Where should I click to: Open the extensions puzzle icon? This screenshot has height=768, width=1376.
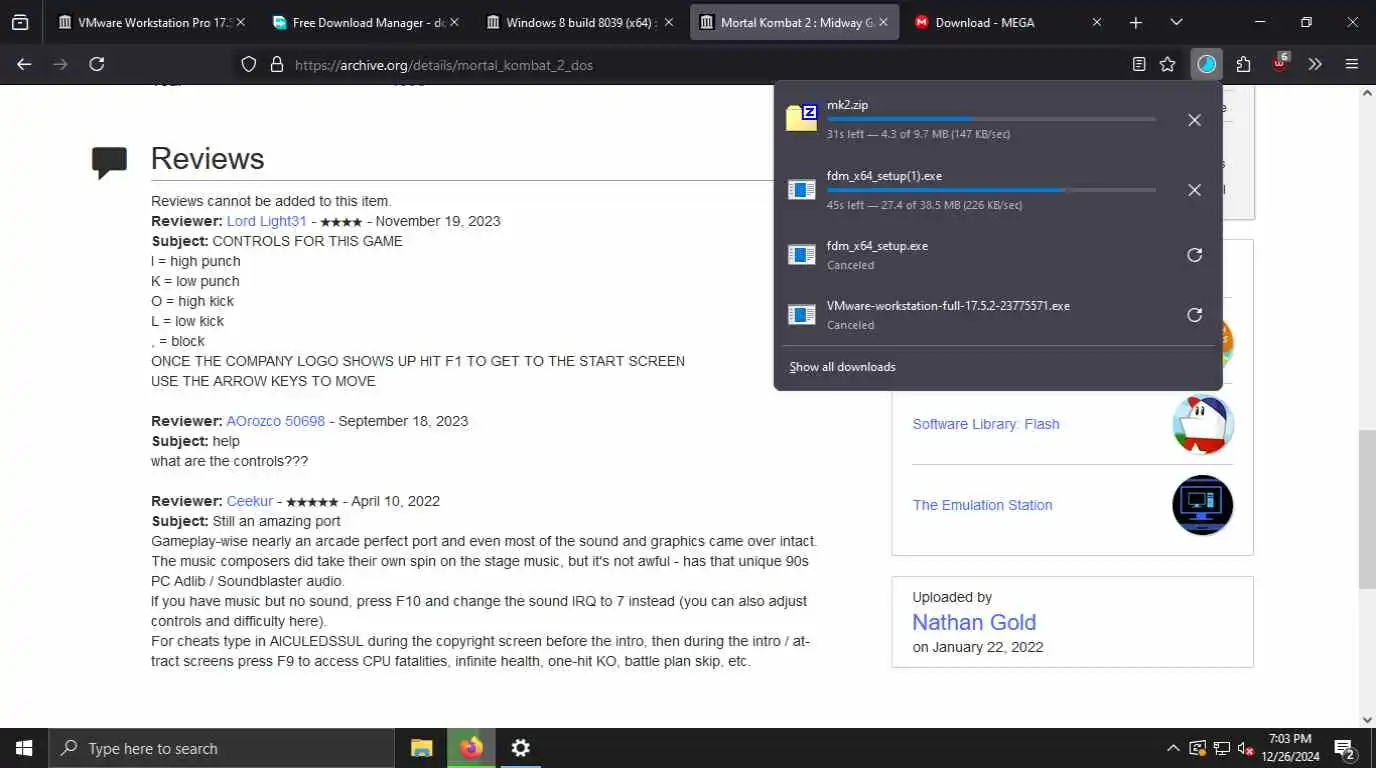1243,64
